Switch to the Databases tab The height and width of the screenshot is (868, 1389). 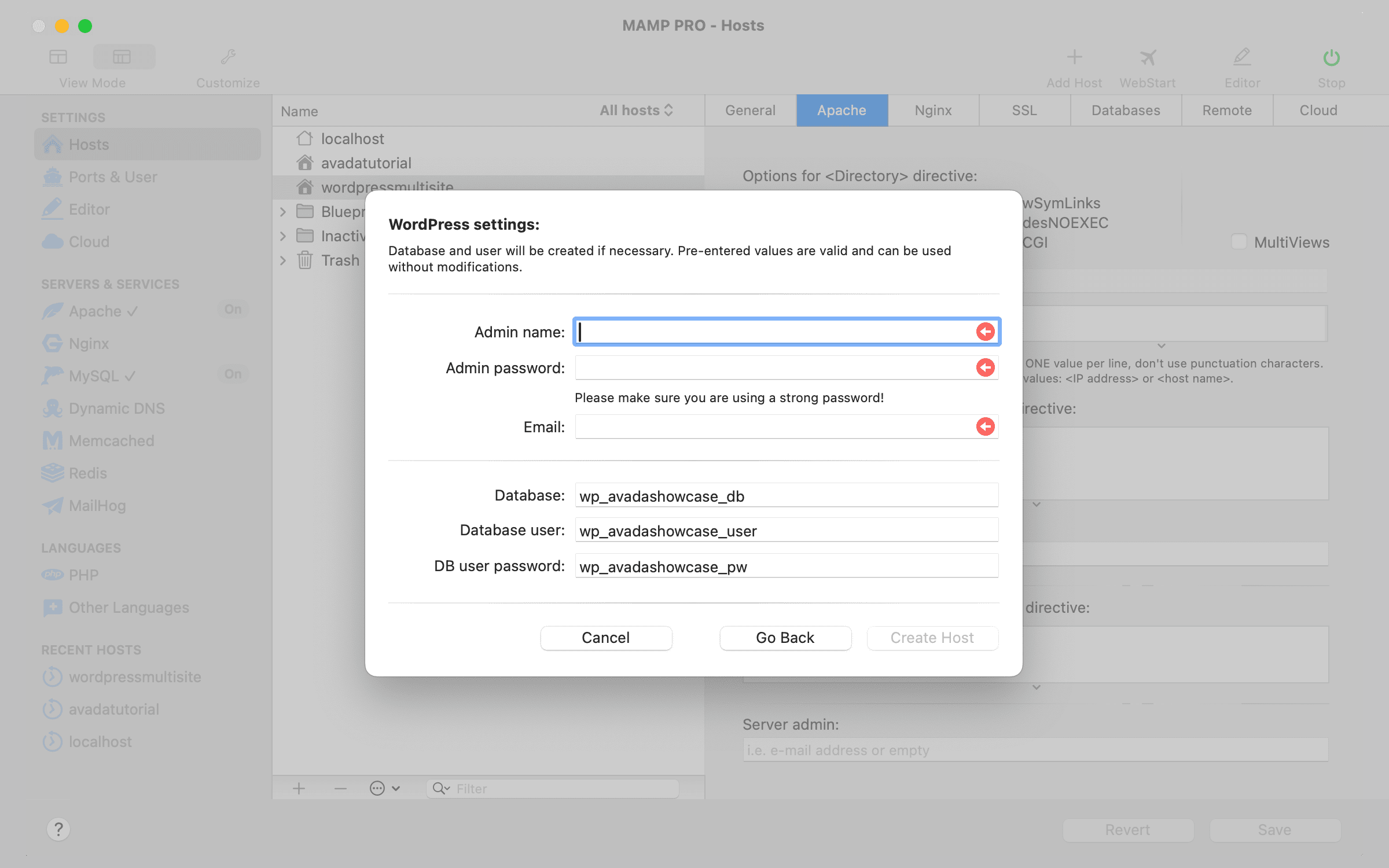click(x=1126, y=111)
